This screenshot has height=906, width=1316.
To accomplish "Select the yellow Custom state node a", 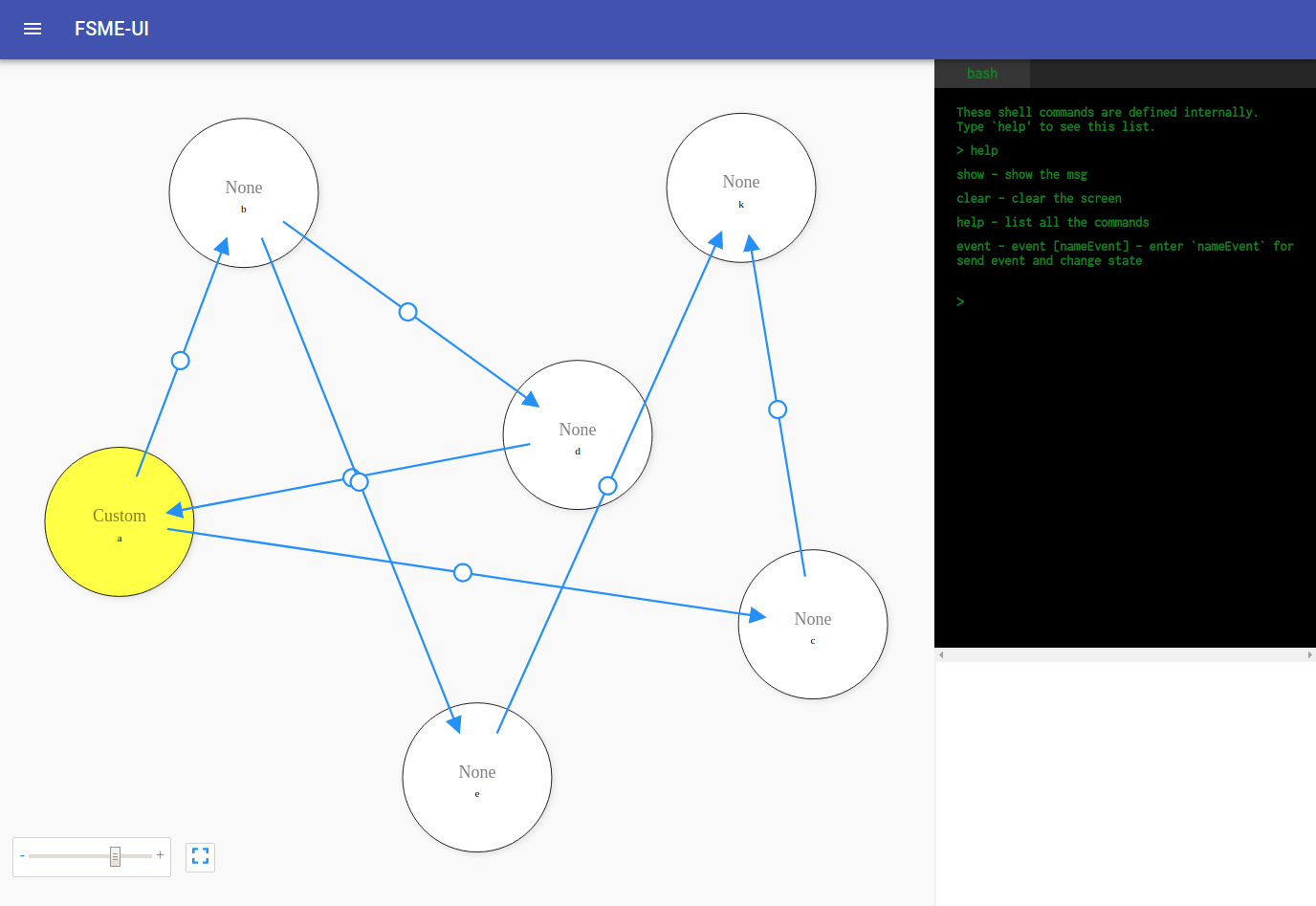I will pos(120,522).
